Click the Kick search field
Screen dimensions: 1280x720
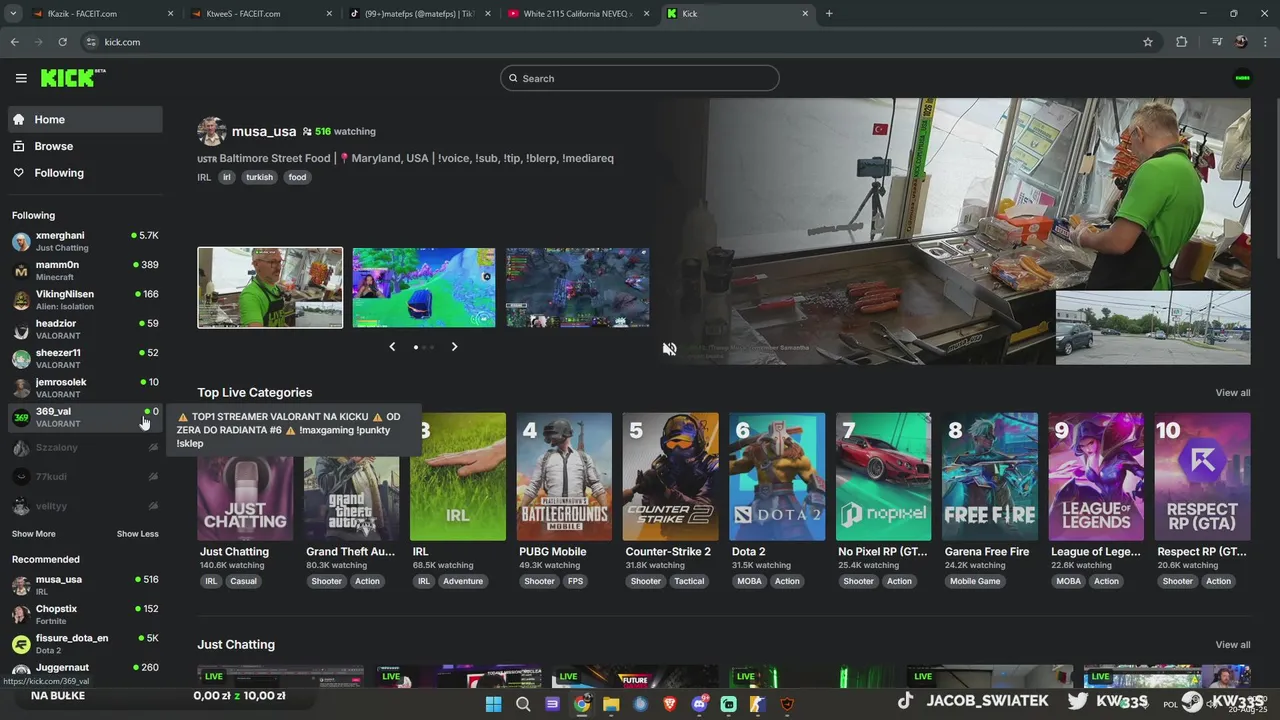tap(640, 78)
